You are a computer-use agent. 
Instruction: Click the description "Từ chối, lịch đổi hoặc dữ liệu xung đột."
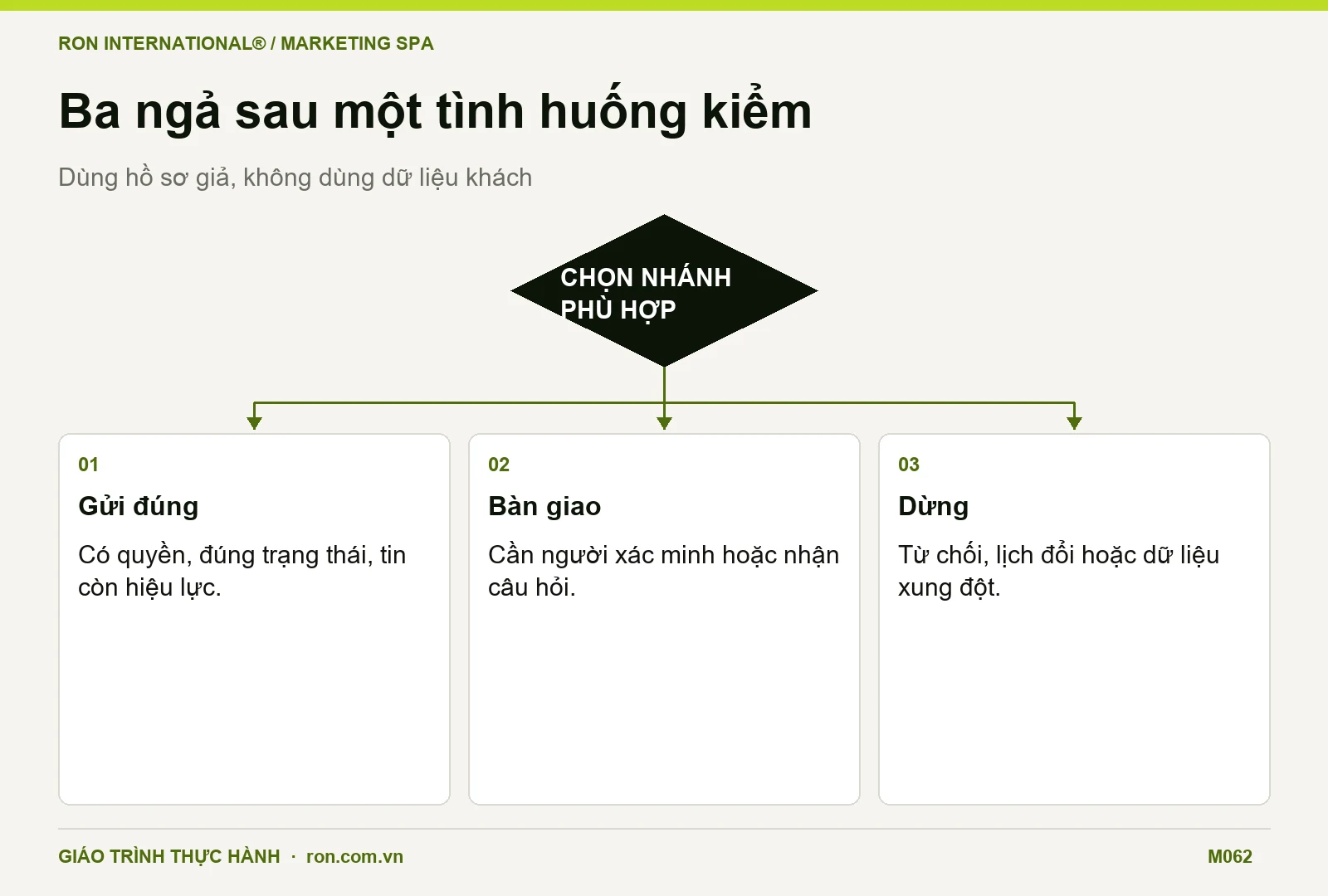(x=1058, y=571)
